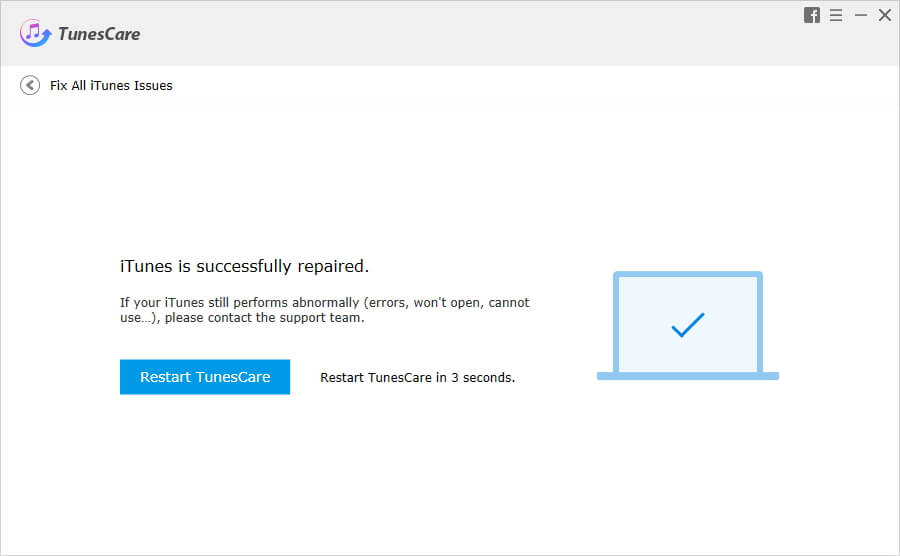Click the laptop checkmark illustration
The height and width of the screenshot is (556, 900).
[x=688, y=325]
